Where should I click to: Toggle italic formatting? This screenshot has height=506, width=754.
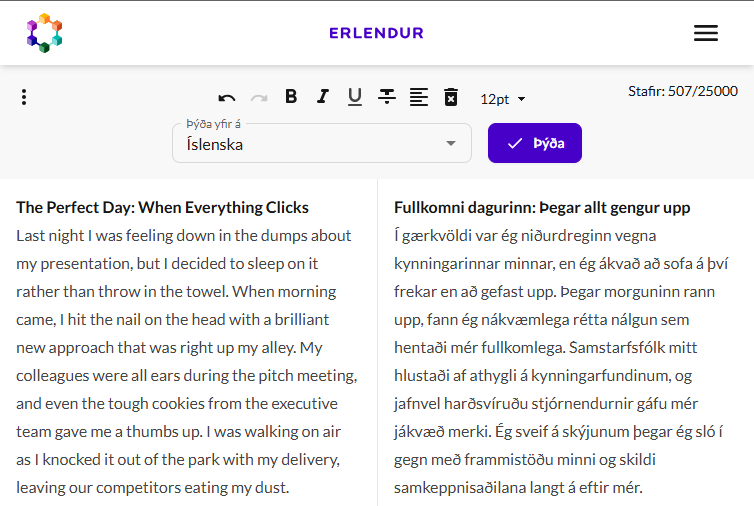(323, 97)
